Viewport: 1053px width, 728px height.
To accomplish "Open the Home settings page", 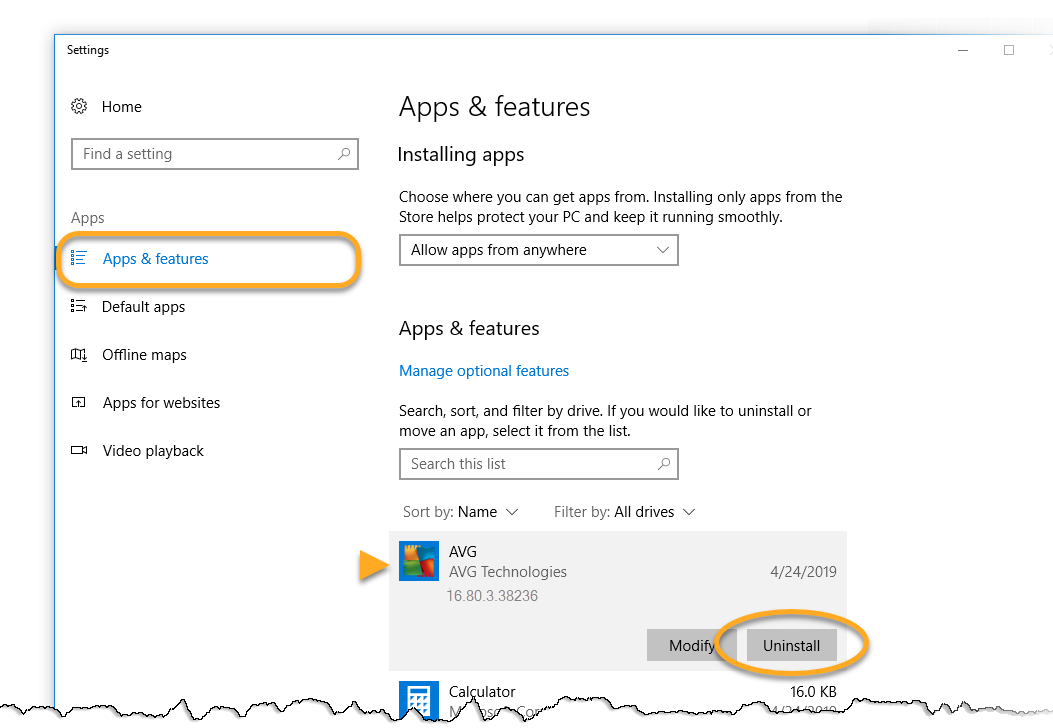I will tap(121, 107).
